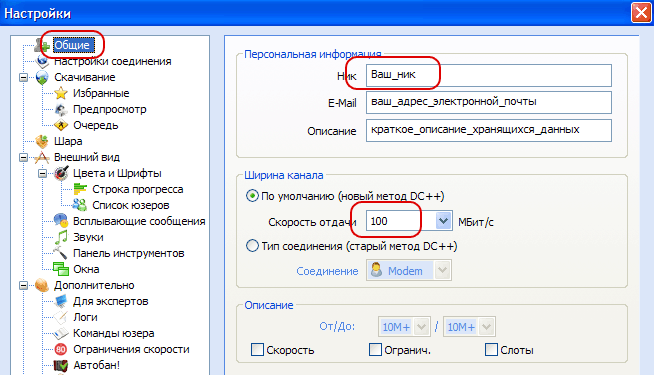Click the Скачивание download globe icon

(x=42, y=77)
